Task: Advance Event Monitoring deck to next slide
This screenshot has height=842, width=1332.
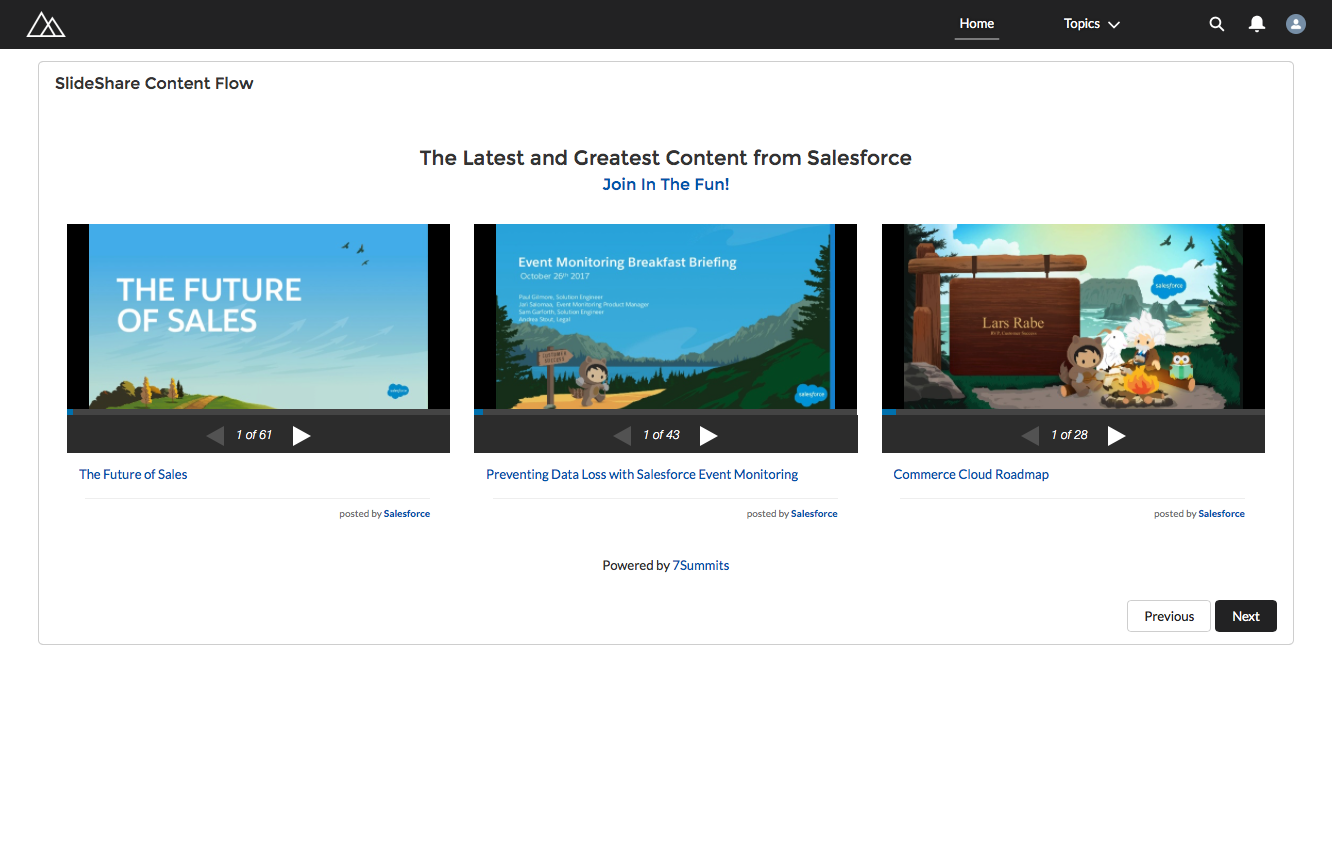Action: 709,435
